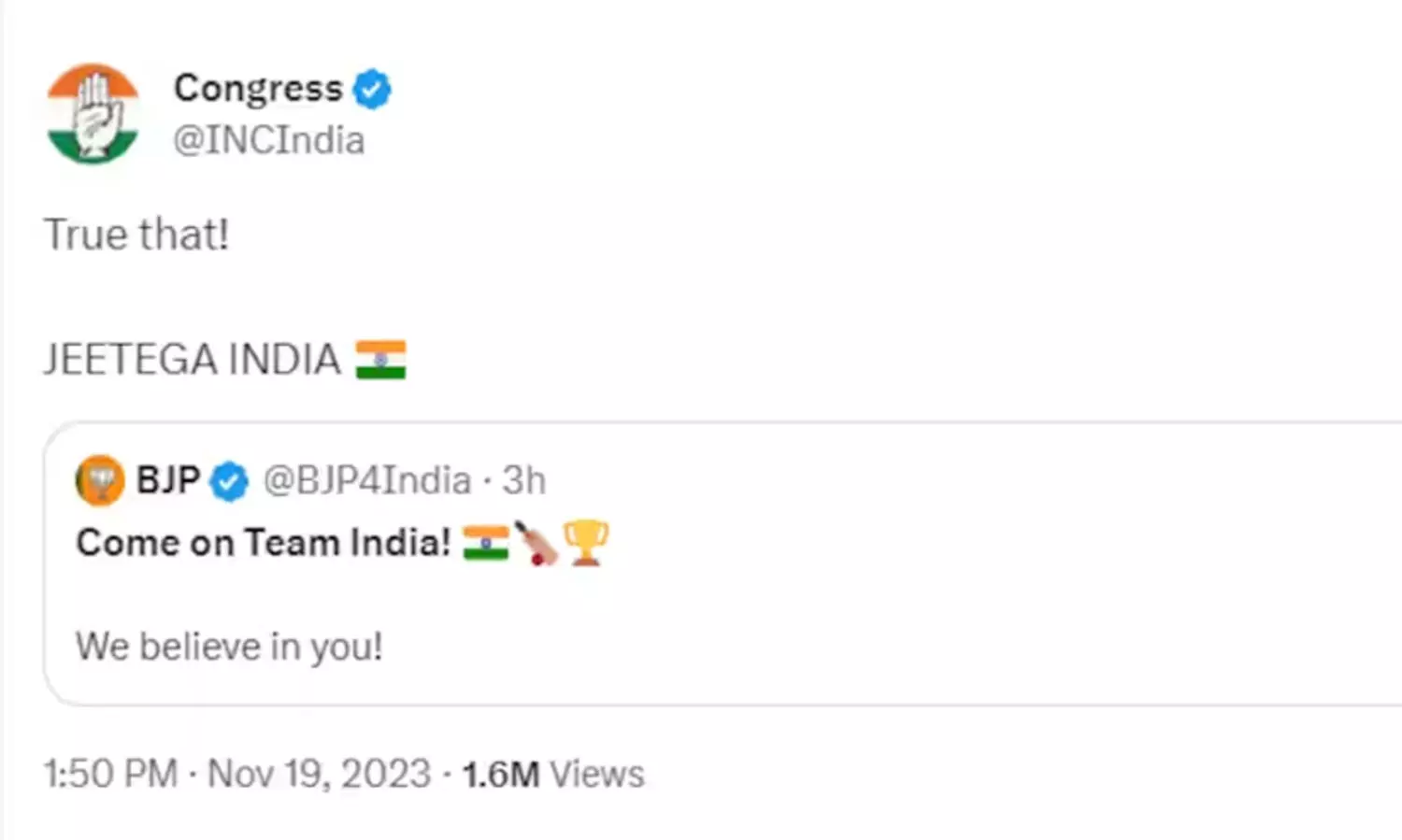Select the JEETEGA INDIA text line
The image size is (1402, 840).
pyautogui.click(x=193, y=360)
